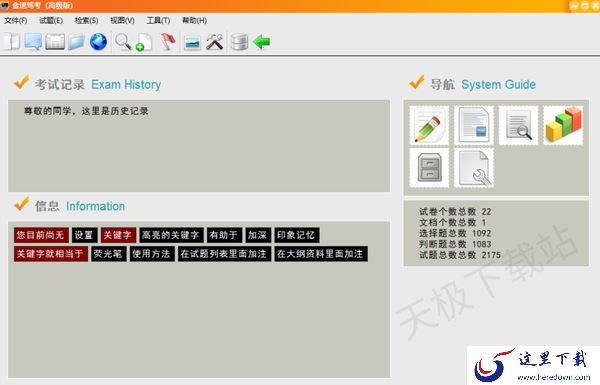Viewport: 600px width, 385px height.
Task: Click the black 设置 tag
Action: pyautogui.click(x=84, y=235)
